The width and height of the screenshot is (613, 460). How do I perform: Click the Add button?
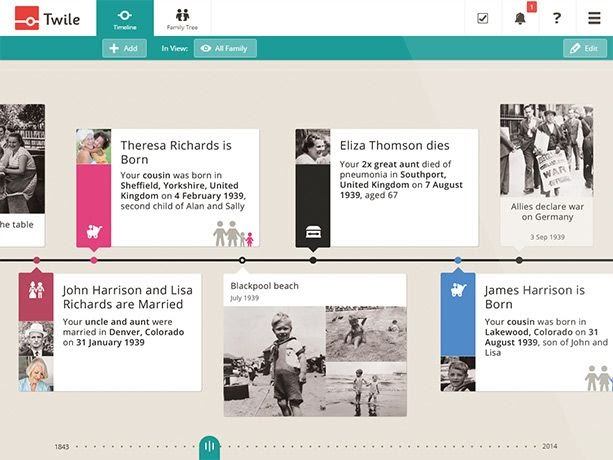[x=124, y=48]
